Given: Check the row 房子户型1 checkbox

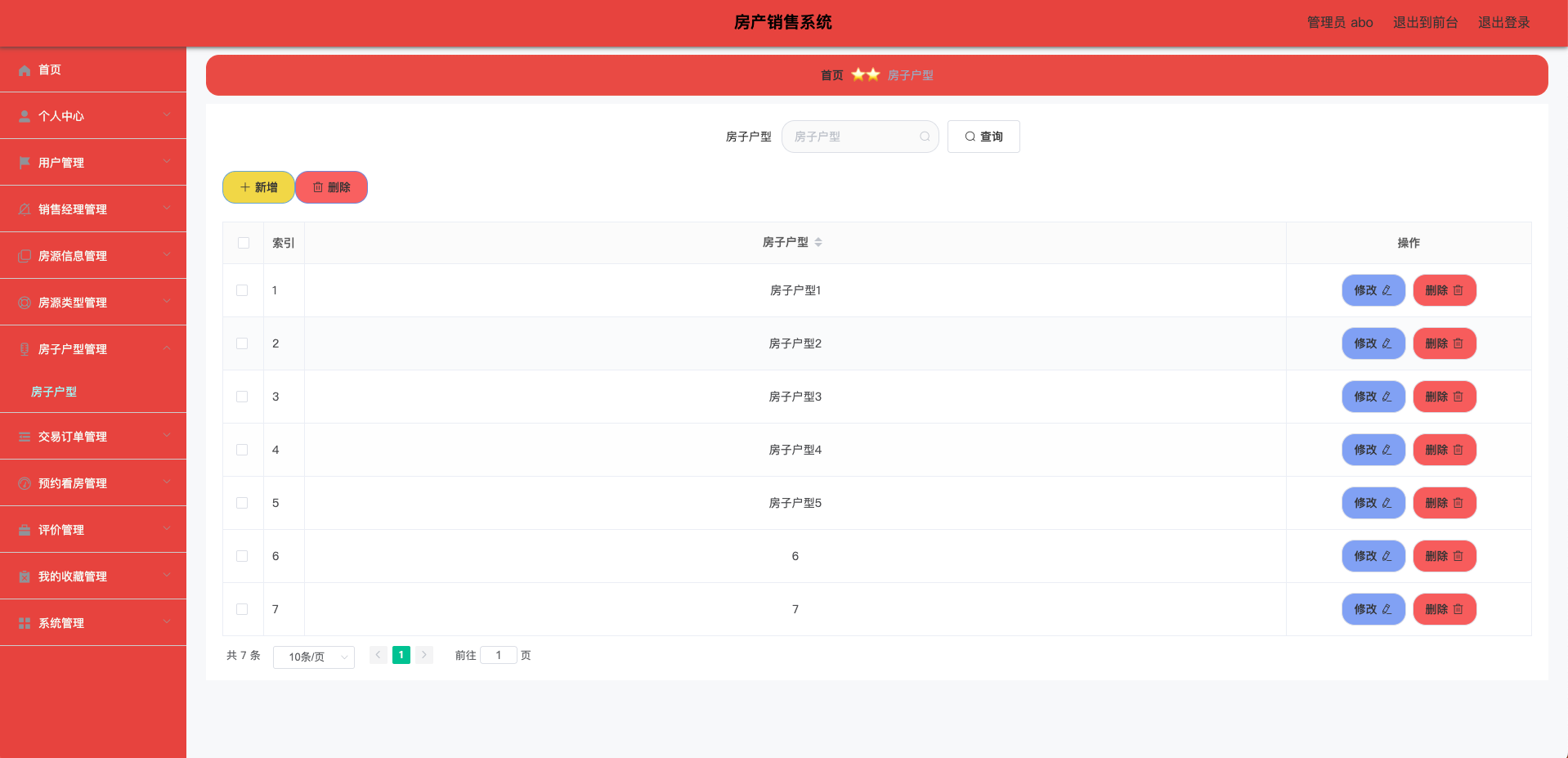Looking at the screenshot, I should (242, 290).
